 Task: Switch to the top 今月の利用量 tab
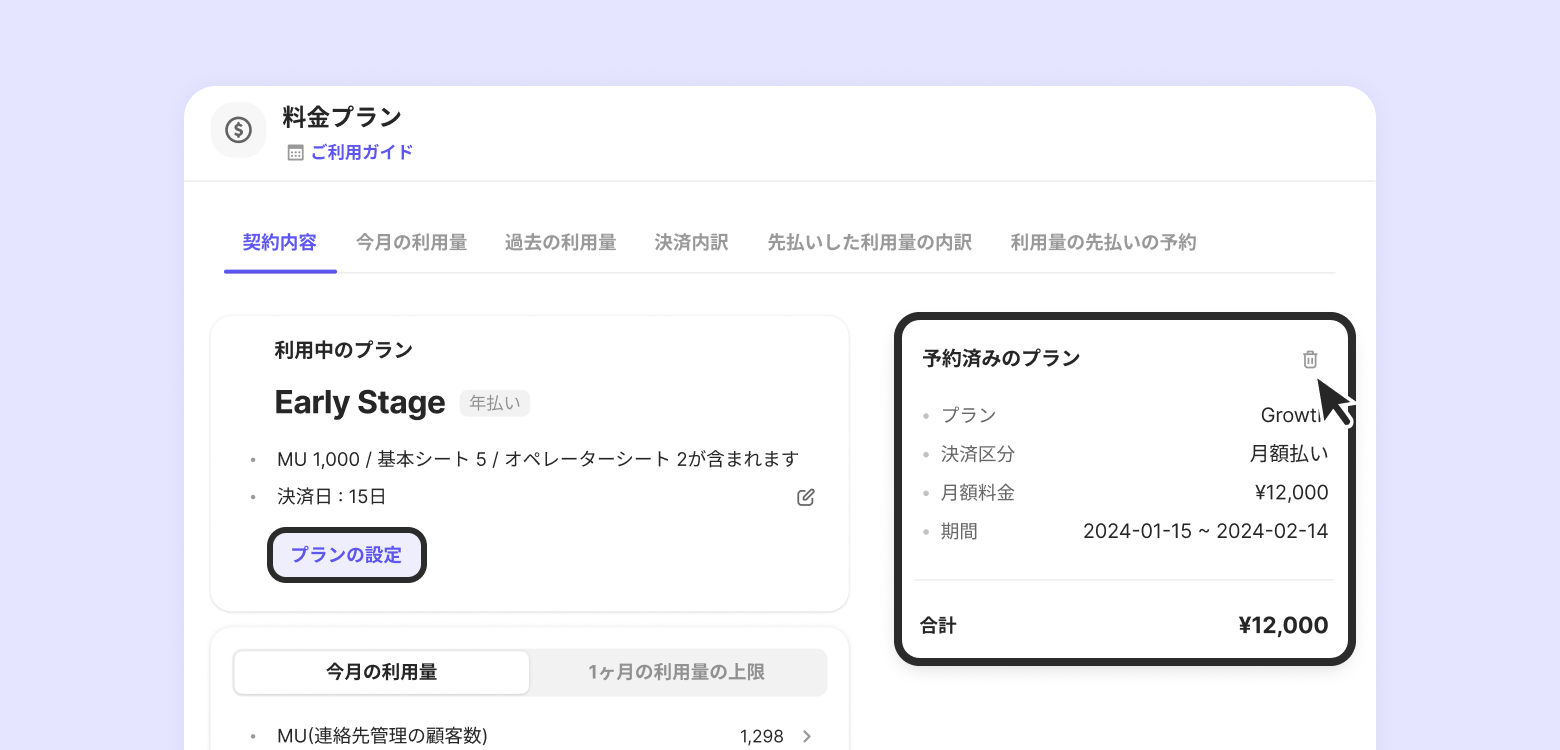tap(411, 242)
